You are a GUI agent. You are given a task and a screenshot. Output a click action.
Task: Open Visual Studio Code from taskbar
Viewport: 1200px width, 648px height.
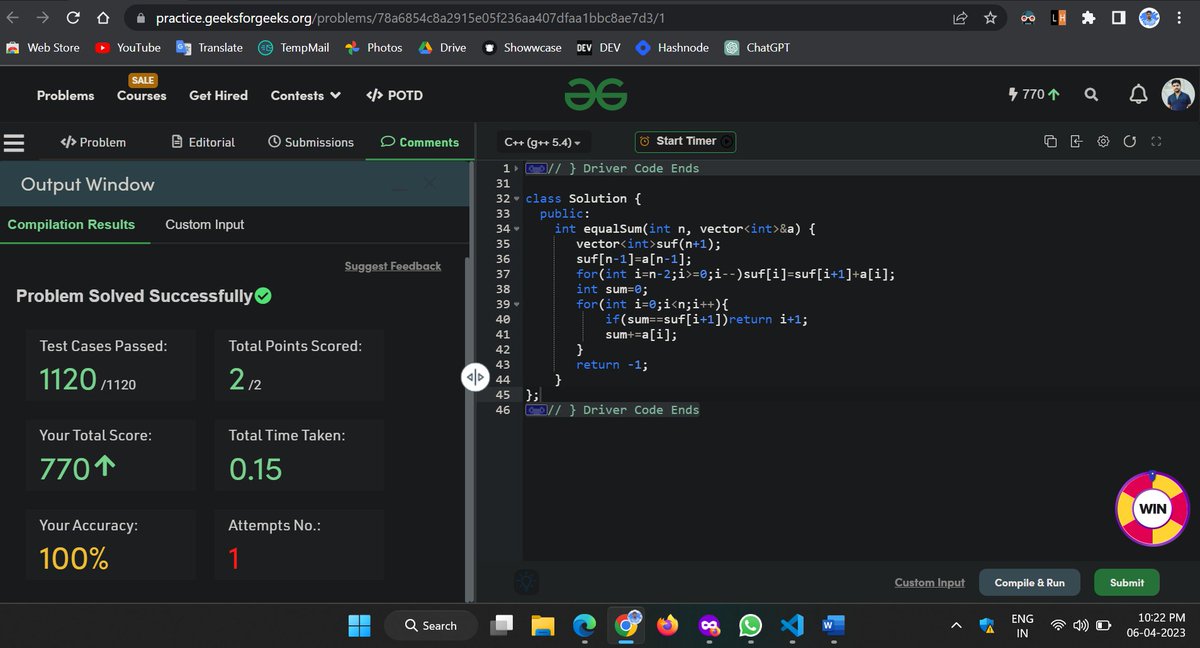coord(791,625)
